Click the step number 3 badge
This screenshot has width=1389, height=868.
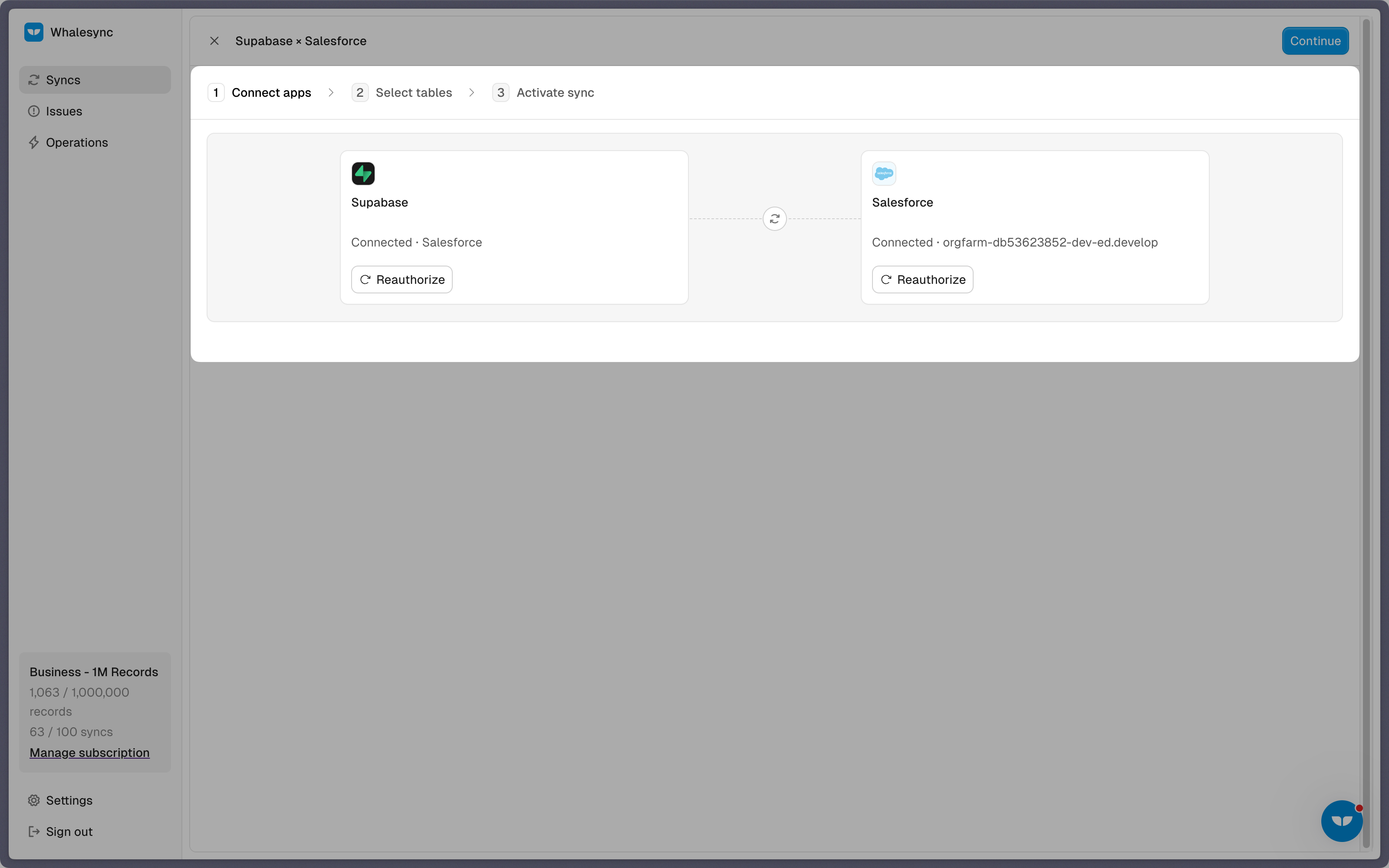click(500, 92)
